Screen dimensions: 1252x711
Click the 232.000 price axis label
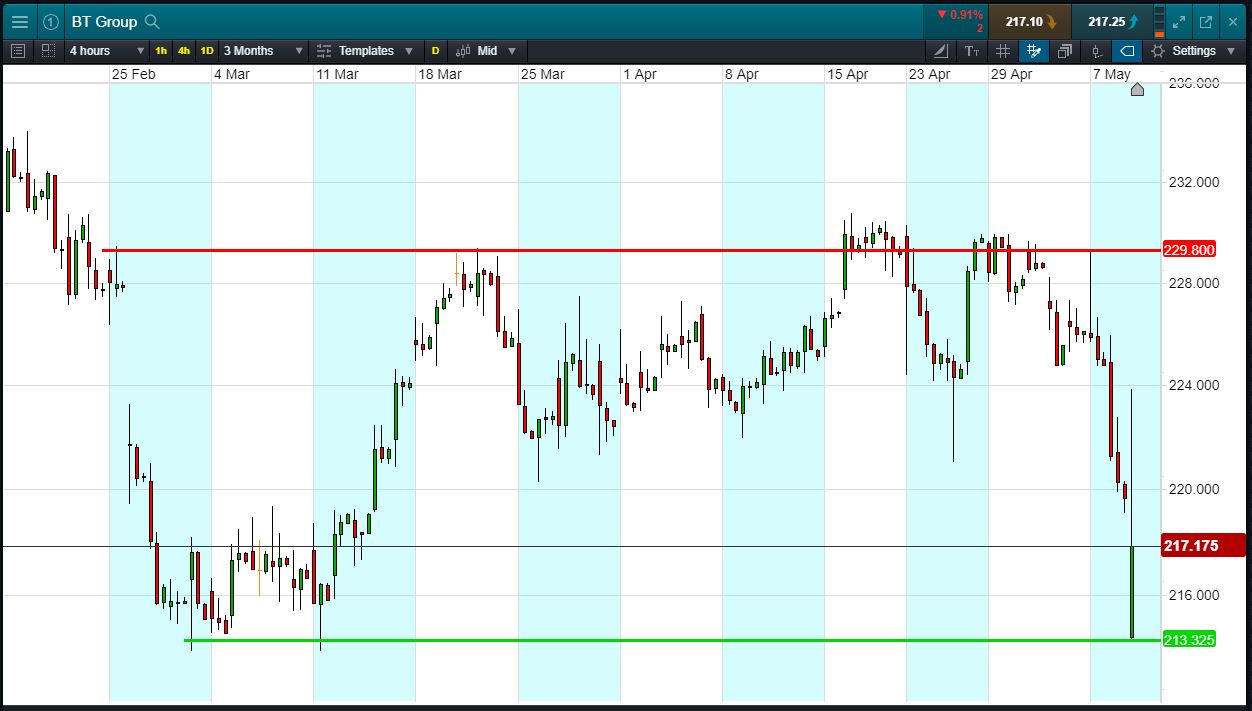pos(1194,182)
